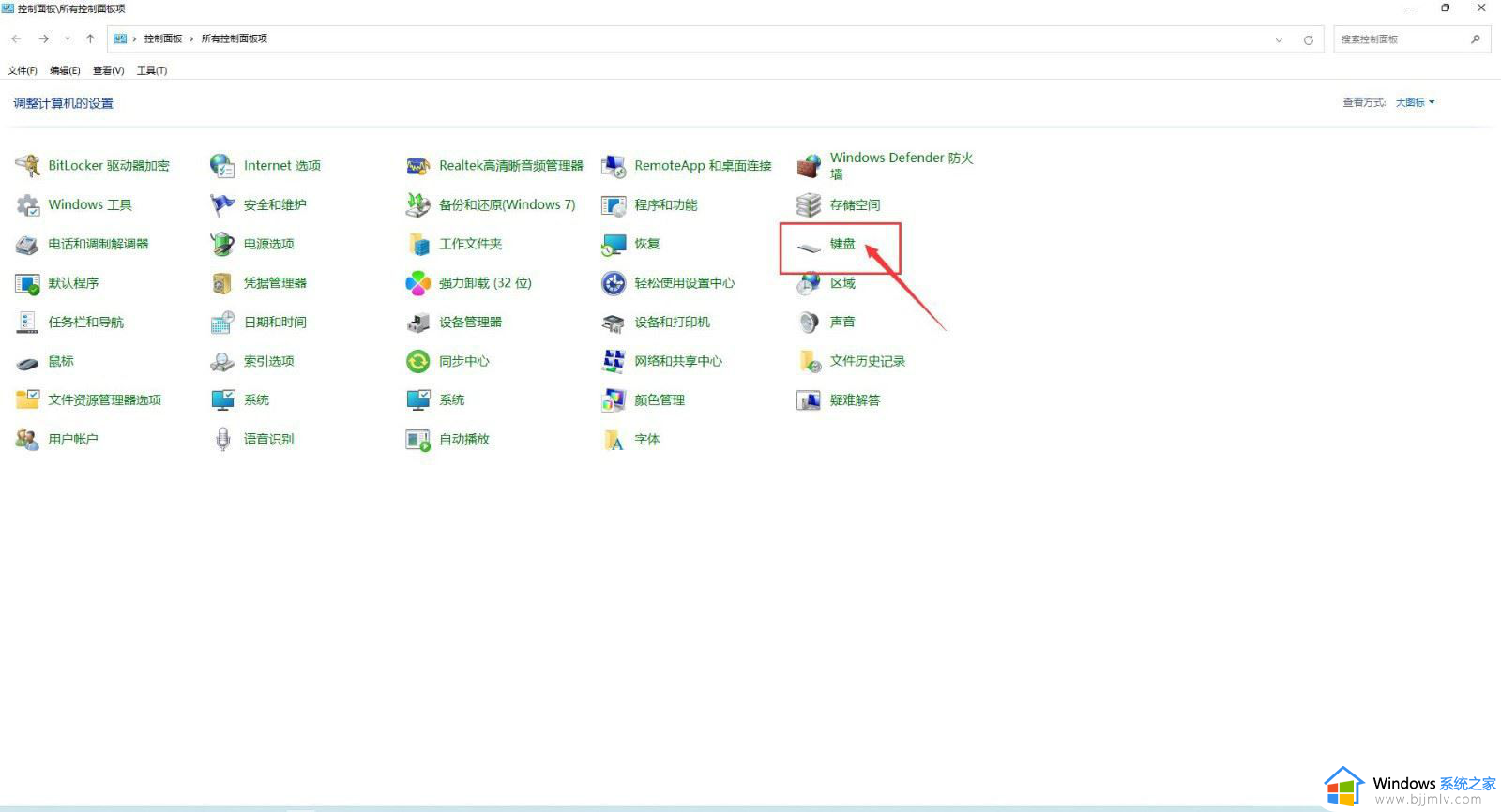Open the 日期和时间 icon

(223, 323)
